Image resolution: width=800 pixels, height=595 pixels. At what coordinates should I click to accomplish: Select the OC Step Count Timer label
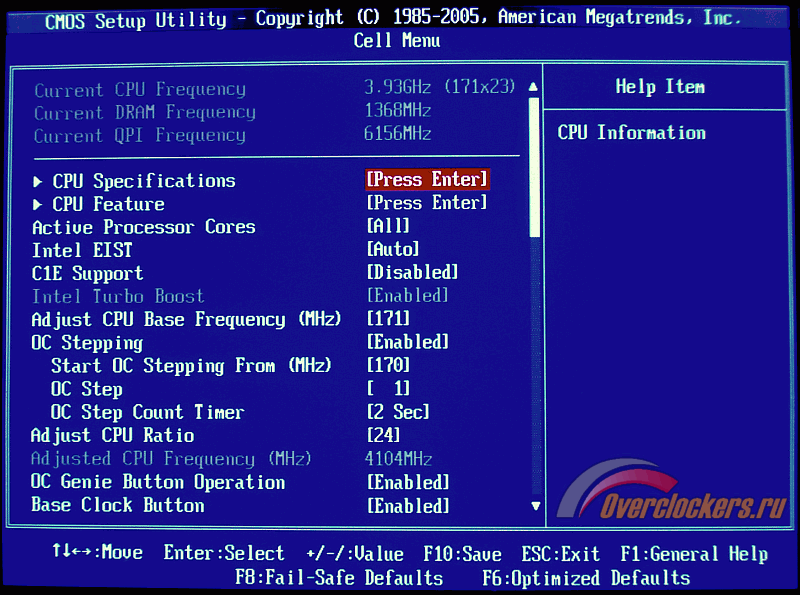click(147, 412)
